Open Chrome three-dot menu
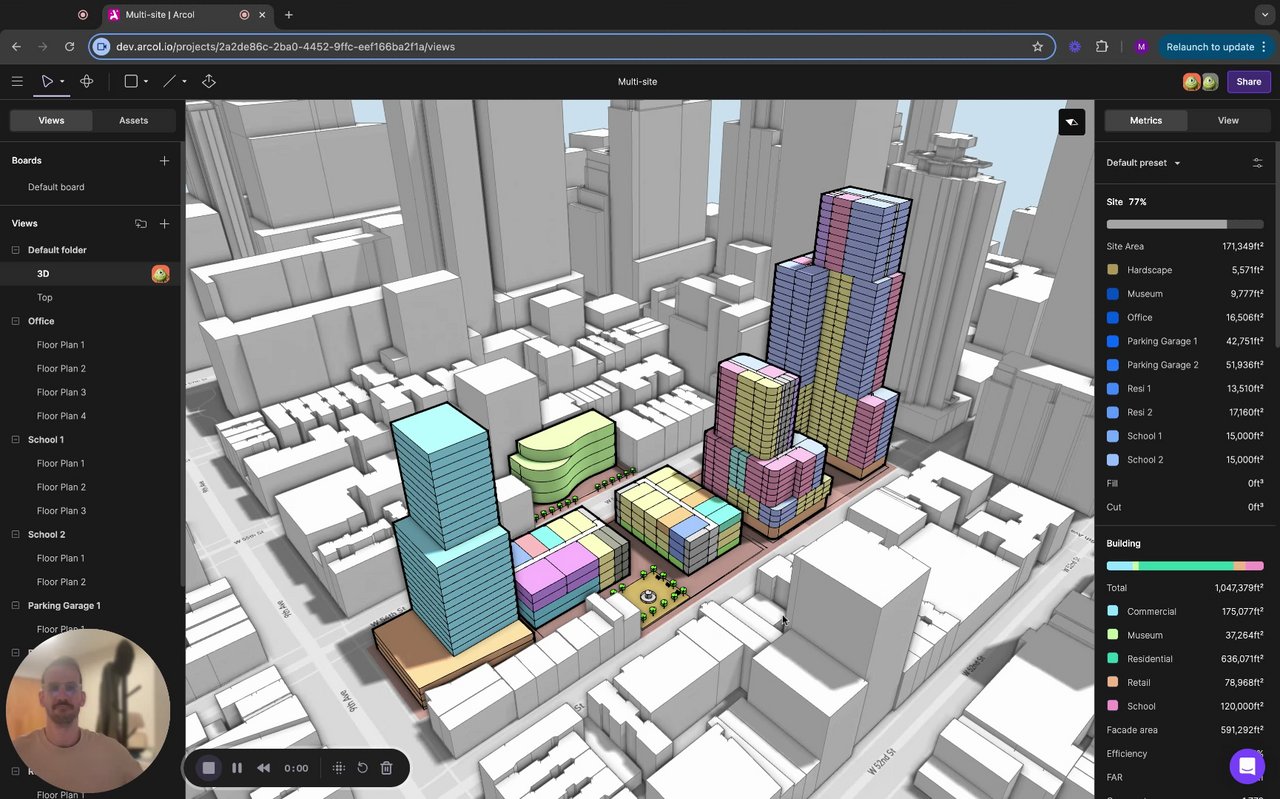Screen dimensions: 1280x799 pos(1265,47)
